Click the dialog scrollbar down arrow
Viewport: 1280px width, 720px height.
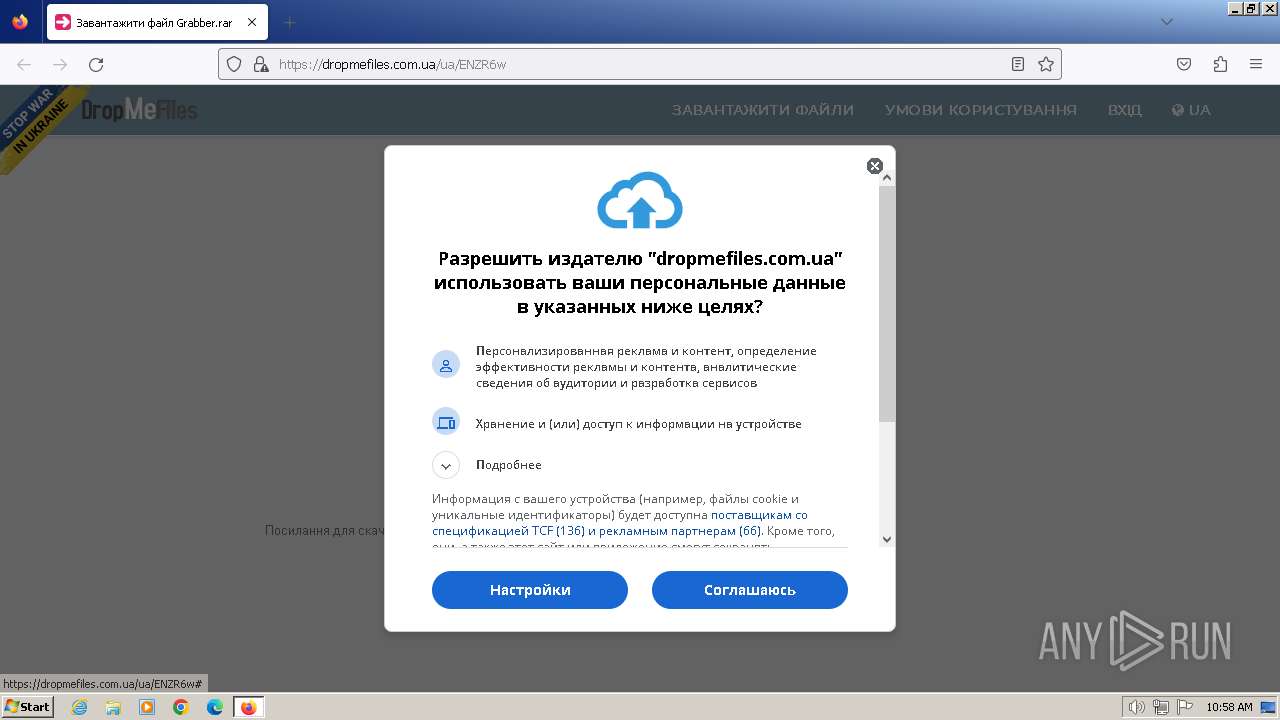click(x=887, y=539)
